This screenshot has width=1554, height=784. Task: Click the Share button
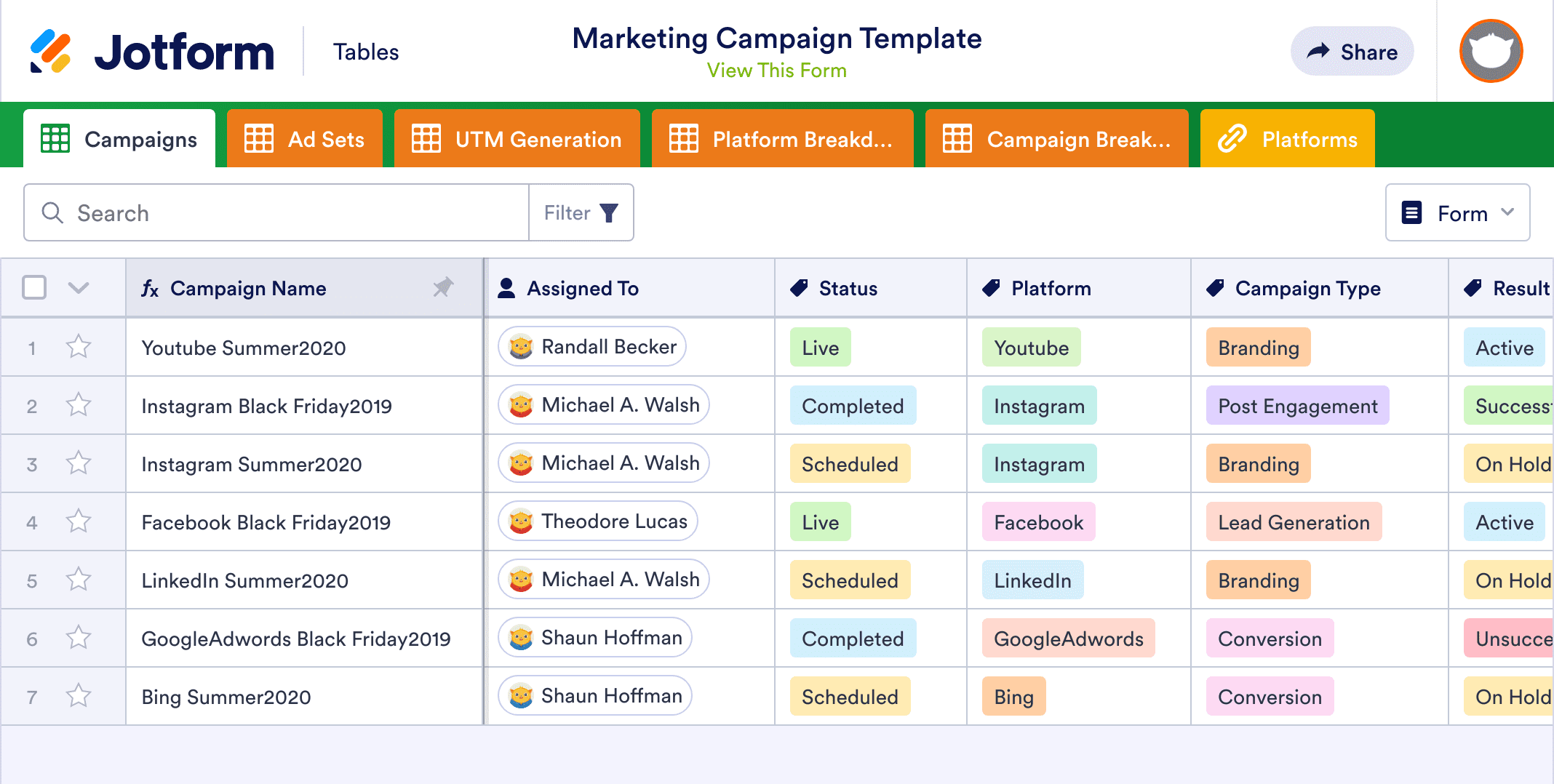pyautogui.click(x=1352, y=51)
